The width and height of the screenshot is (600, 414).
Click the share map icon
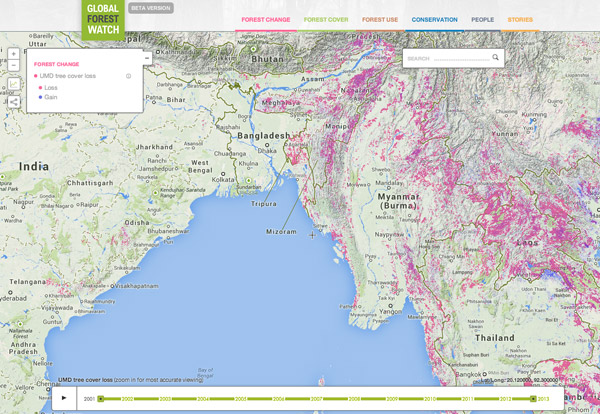[13, 101]
